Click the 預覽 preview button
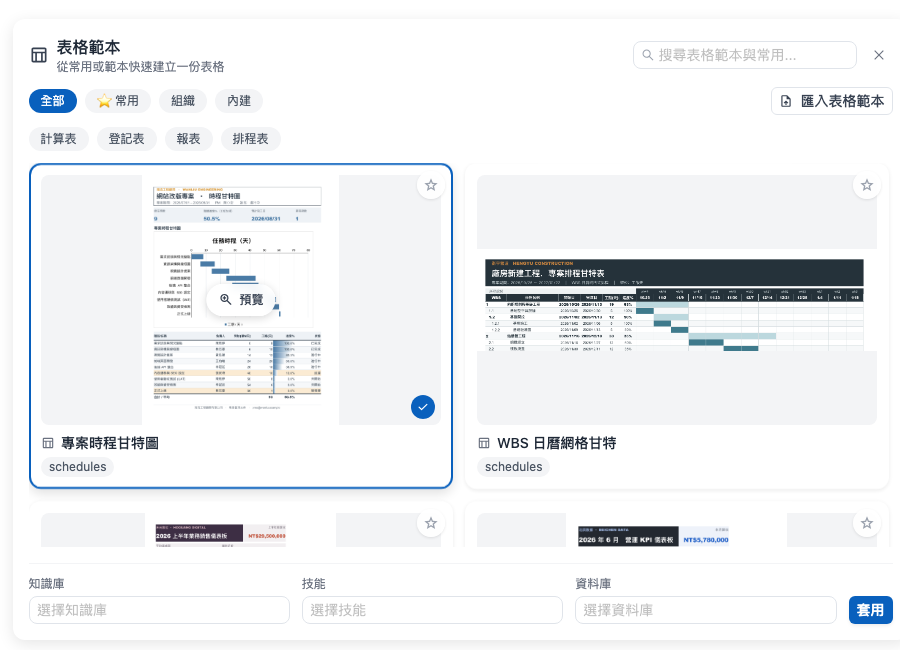The width and height of the screenshot is (900, 650). click(242, 299)
